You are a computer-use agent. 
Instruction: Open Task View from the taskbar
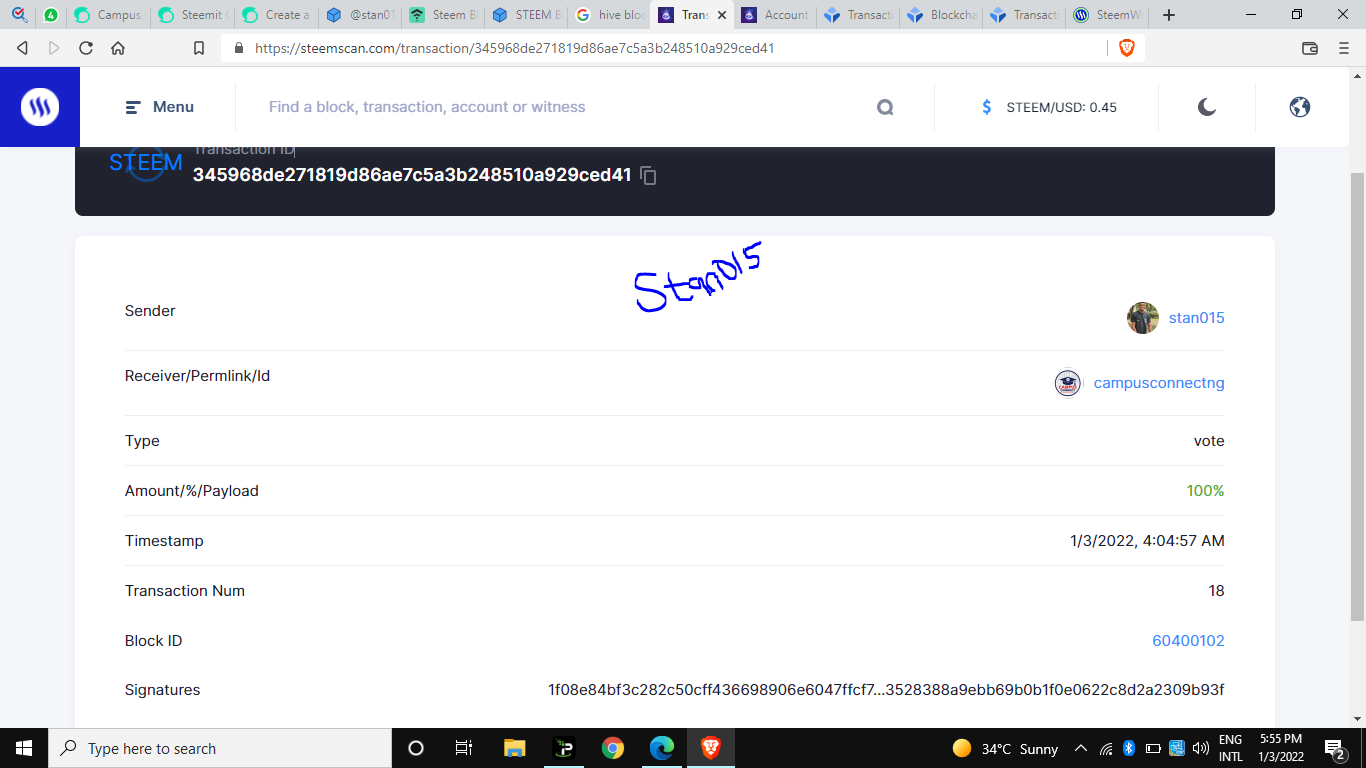click(x=464, y=748)
